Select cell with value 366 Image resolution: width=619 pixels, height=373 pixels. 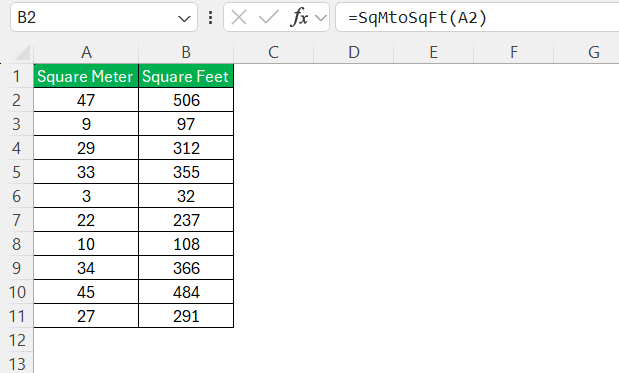click(x=186, y=268)
